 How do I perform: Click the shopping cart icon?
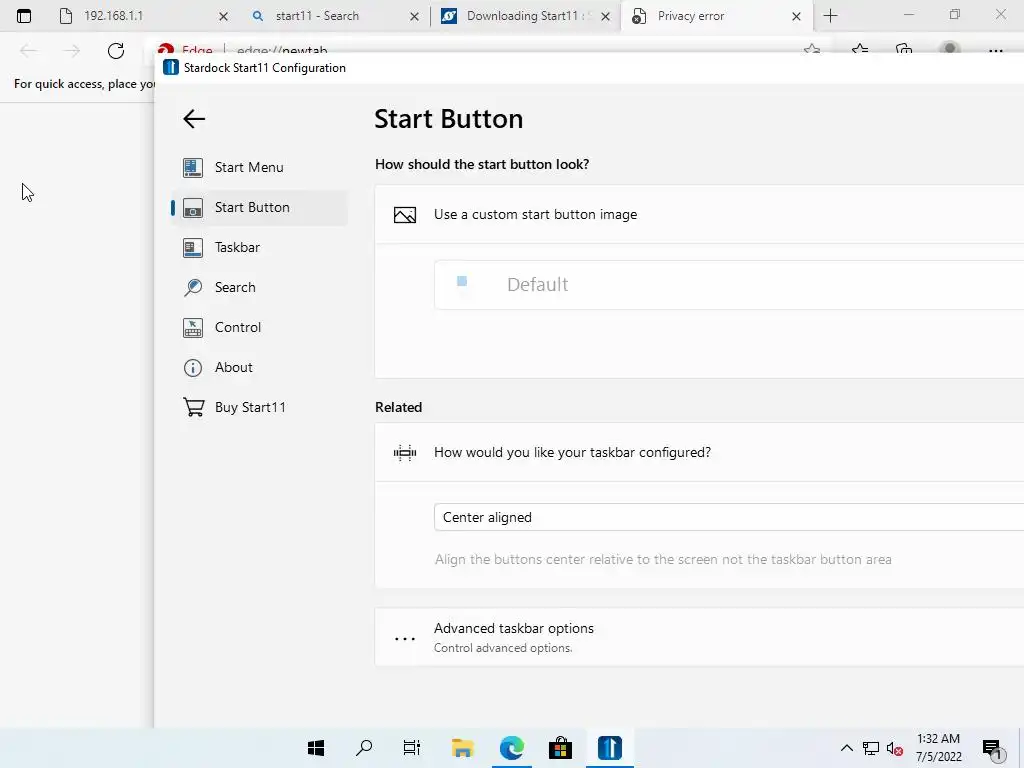193,407
